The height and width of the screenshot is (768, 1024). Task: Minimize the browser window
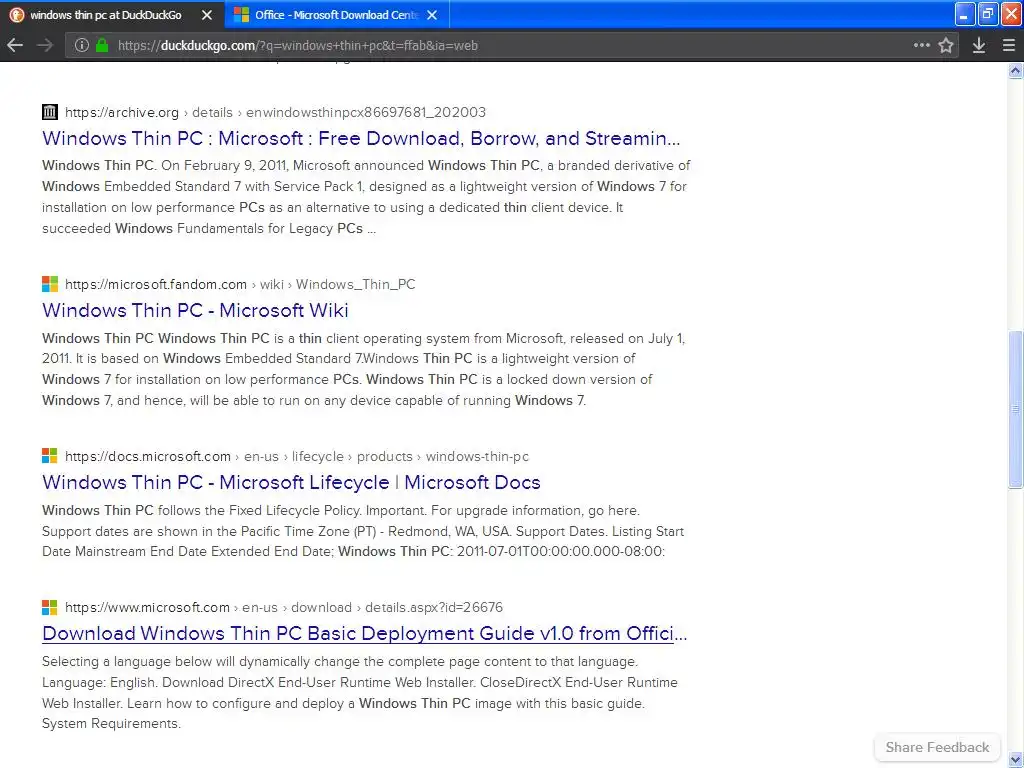pyautogui.click(x=964, y=14)
